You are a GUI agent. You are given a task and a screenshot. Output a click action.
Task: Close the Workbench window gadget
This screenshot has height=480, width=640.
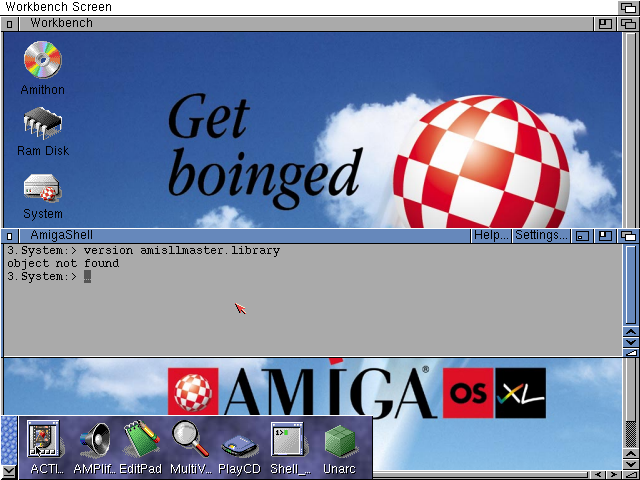point(9,24)
